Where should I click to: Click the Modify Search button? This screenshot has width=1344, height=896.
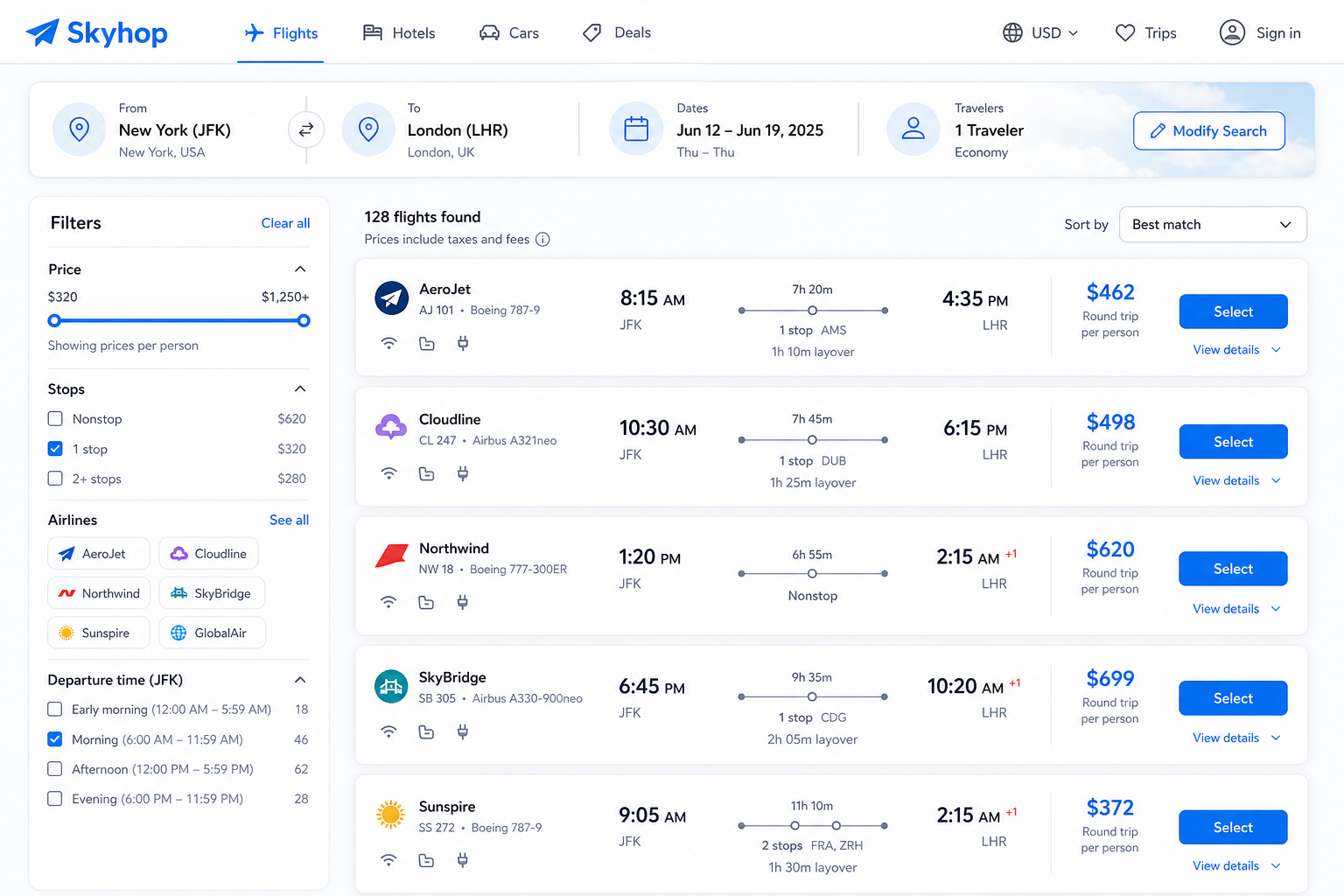1209,131
